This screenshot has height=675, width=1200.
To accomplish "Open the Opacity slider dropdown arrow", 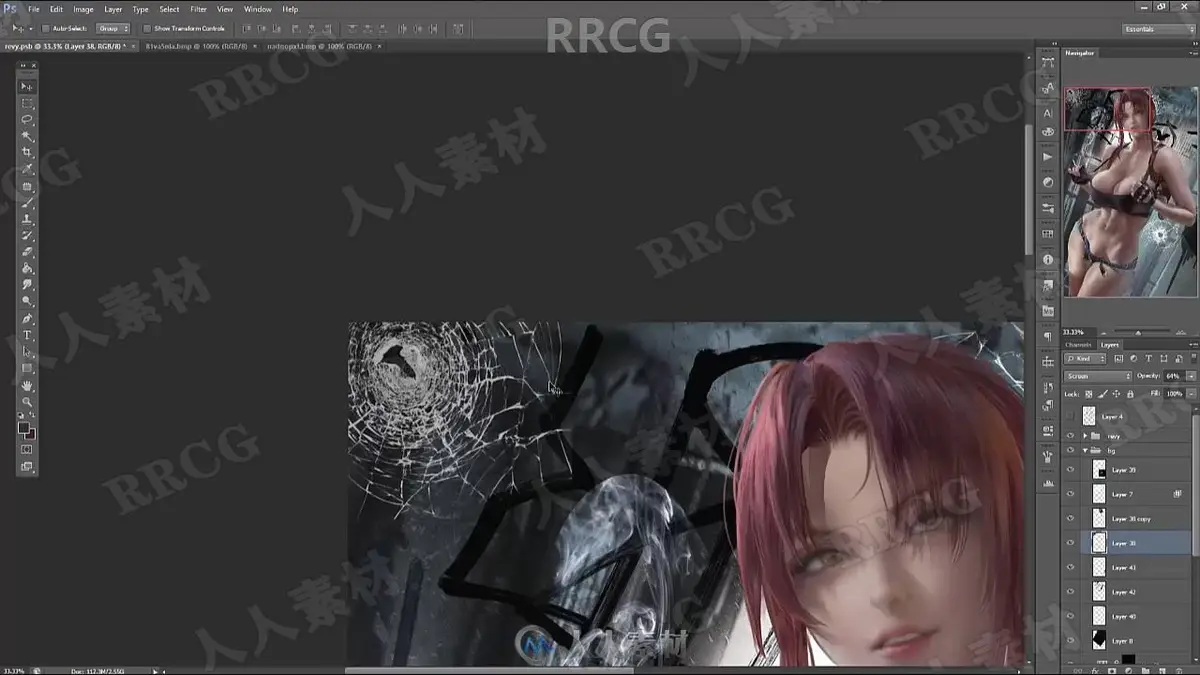I will pyautogui.click(x=1190, y=376).
